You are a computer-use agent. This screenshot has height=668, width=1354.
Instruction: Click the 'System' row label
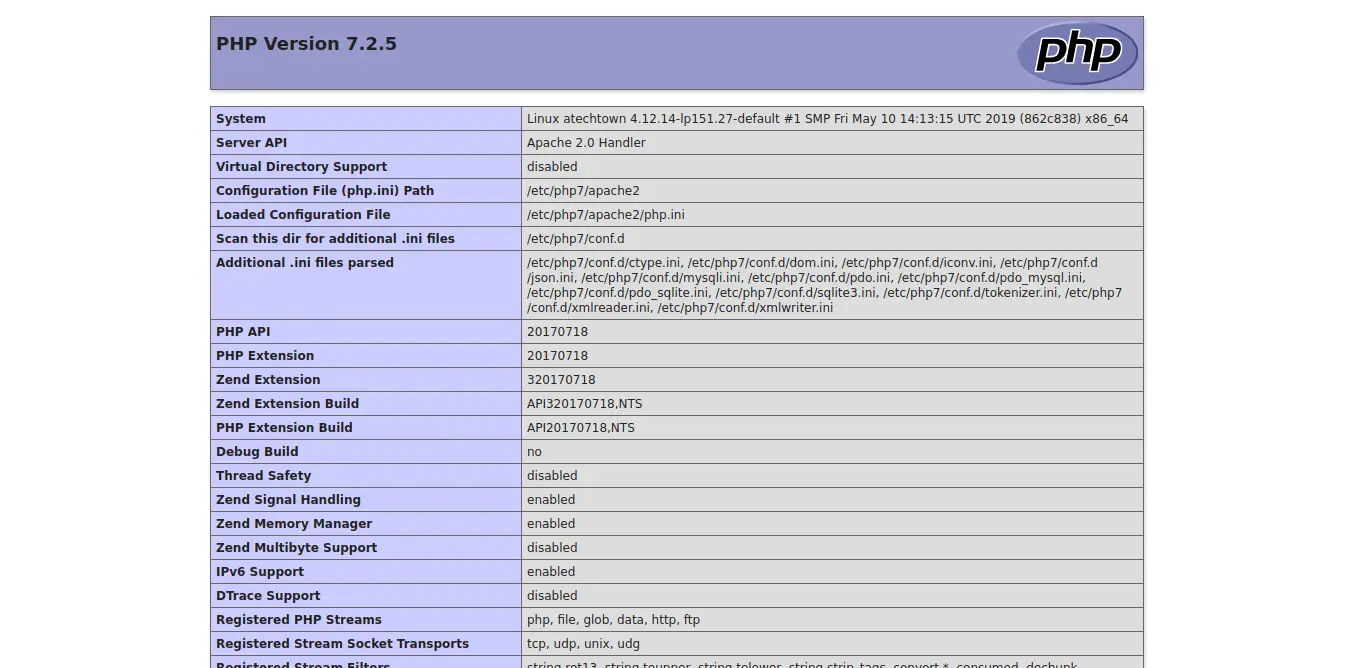point(241,119)
